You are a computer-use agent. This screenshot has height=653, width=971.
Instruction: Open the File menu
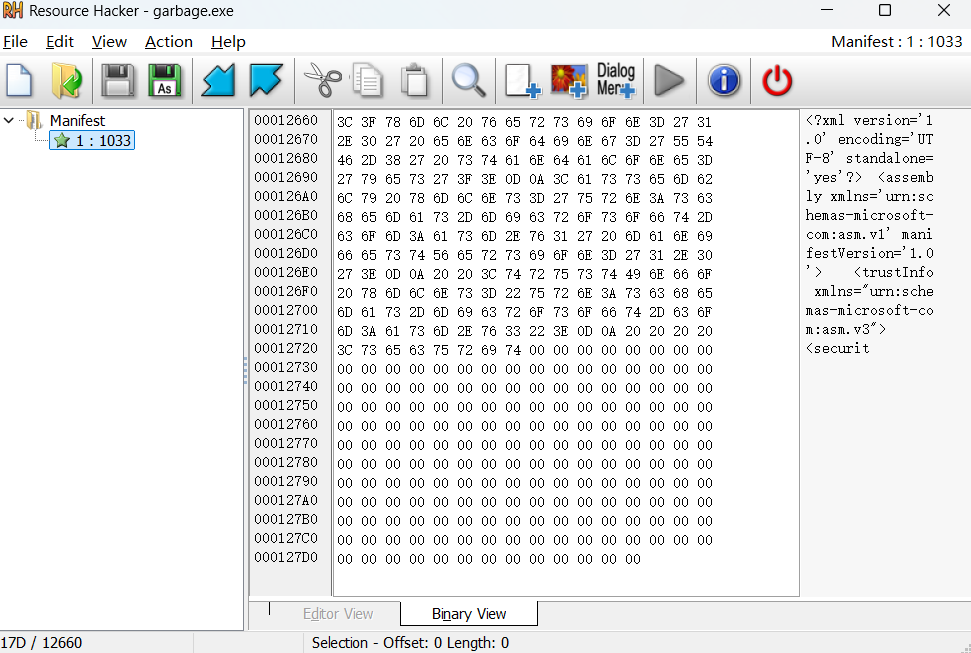(x=15, y=42)
